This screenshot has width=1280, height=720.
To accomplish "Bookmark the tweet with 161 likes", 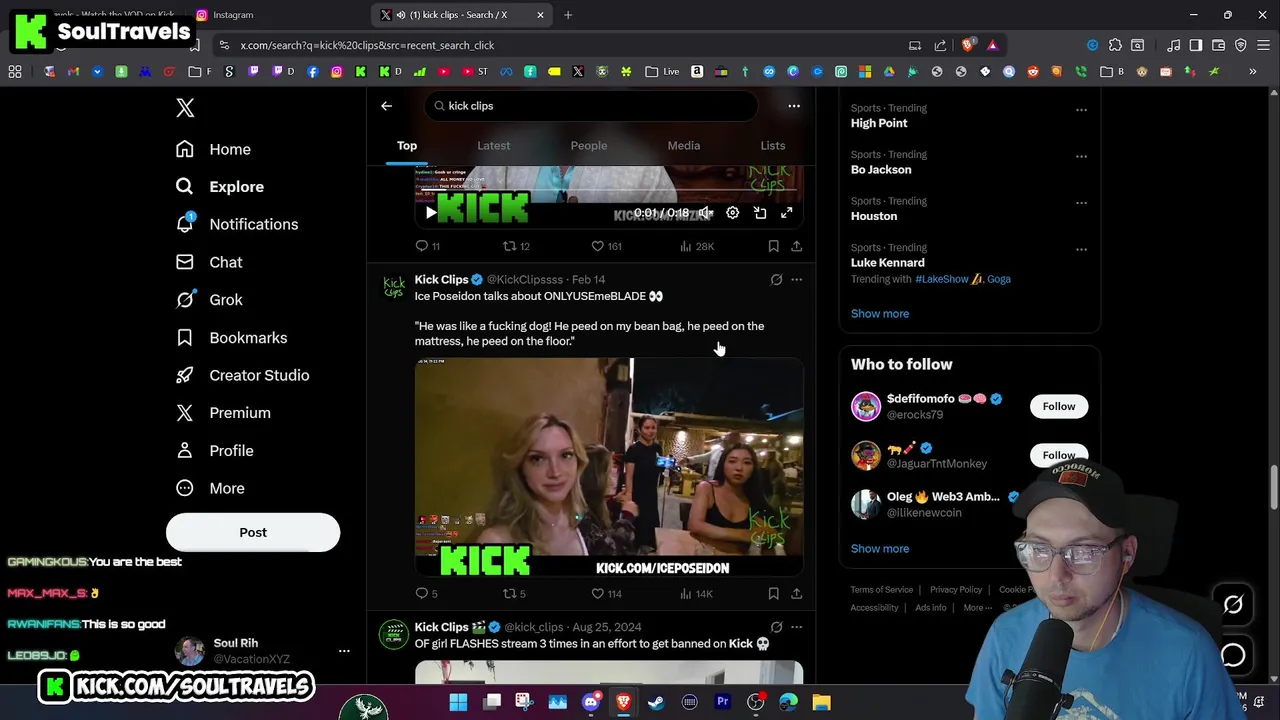I will 773,246.
